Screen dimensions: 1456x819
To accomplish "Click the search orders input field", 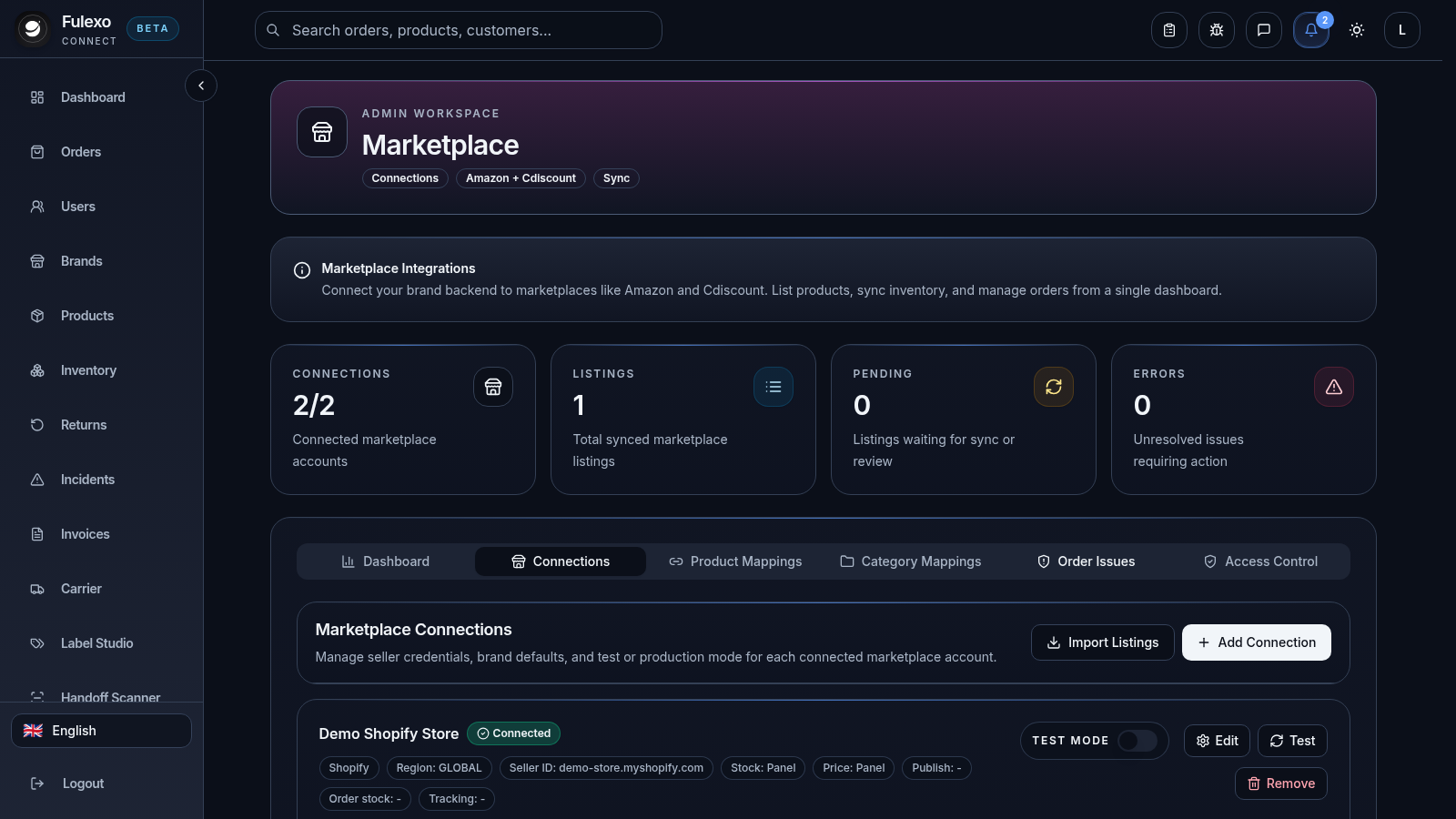I will [x=459, y=30].
